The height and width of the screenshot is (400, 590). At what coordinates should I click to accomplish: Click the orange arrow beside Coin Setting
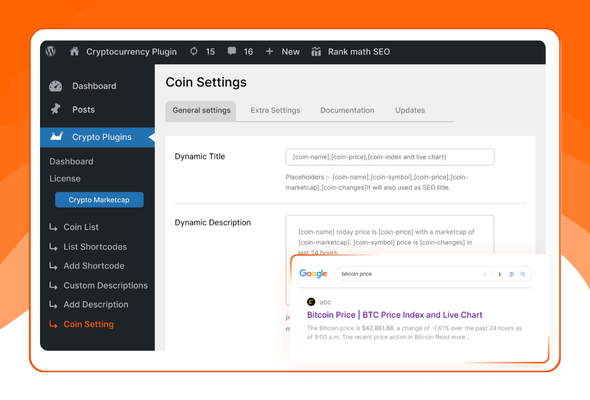click(53, 324)
